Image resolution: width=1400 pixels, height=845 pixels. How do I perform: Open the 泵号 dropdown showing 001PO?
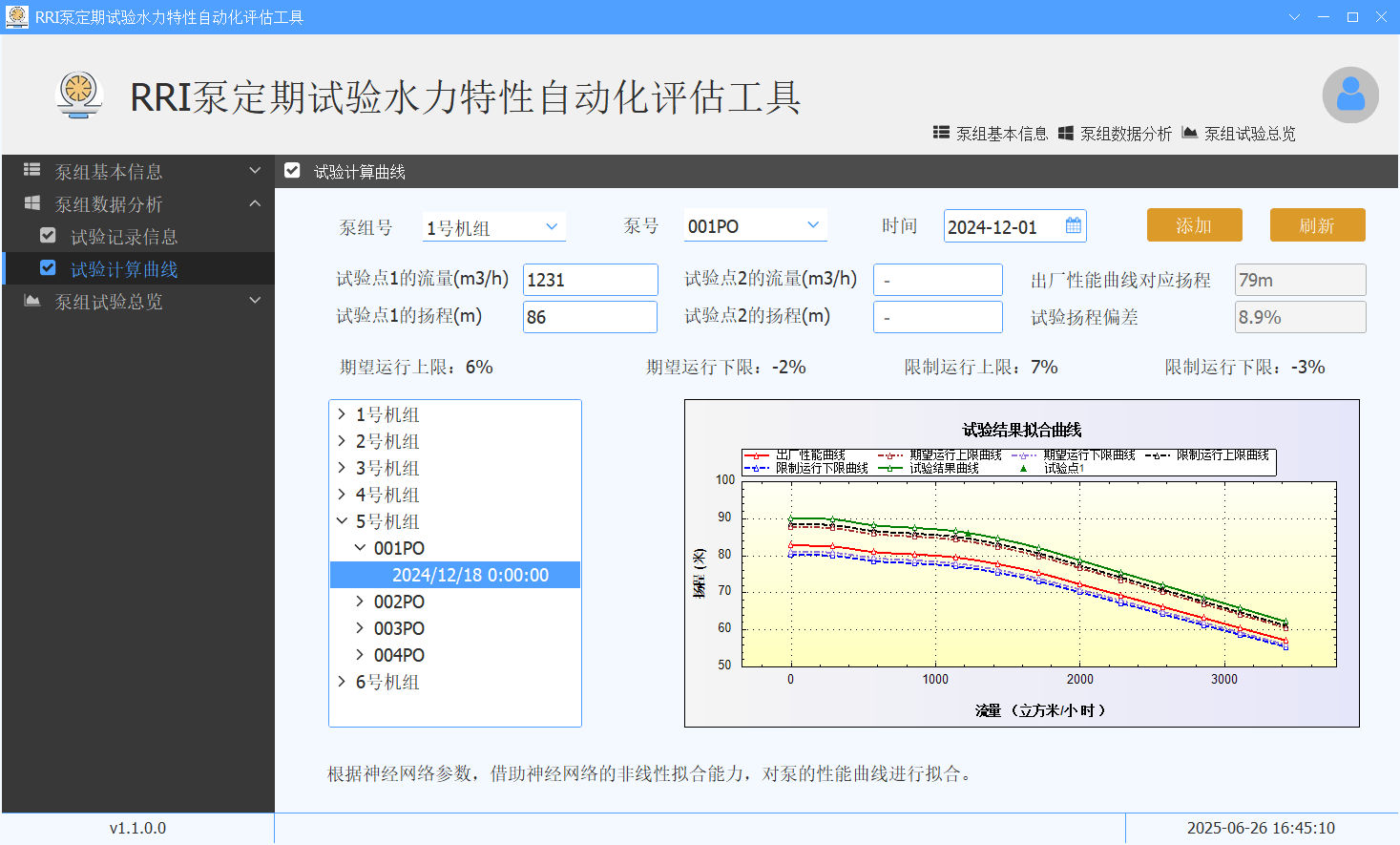click(x=754, y=226)
